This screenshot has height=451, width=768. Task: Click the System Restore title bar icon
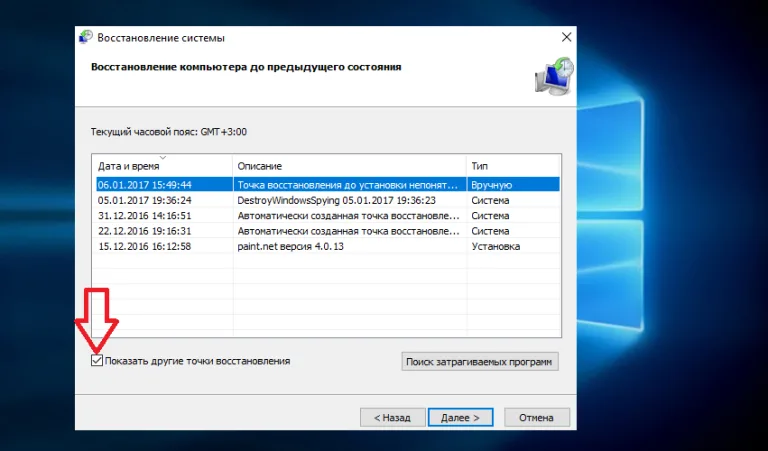point(86,37)
